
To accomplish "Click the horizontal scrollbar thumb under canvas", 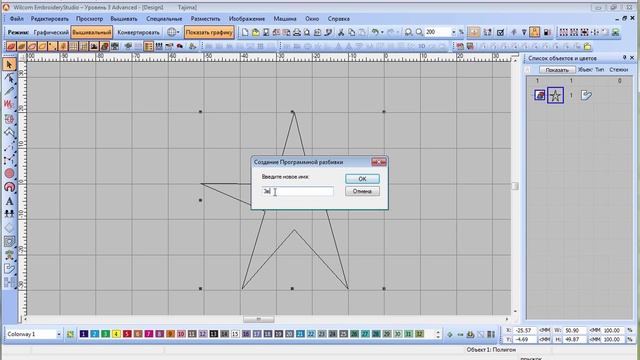I will pyautogui.click(x=259, y=319).
